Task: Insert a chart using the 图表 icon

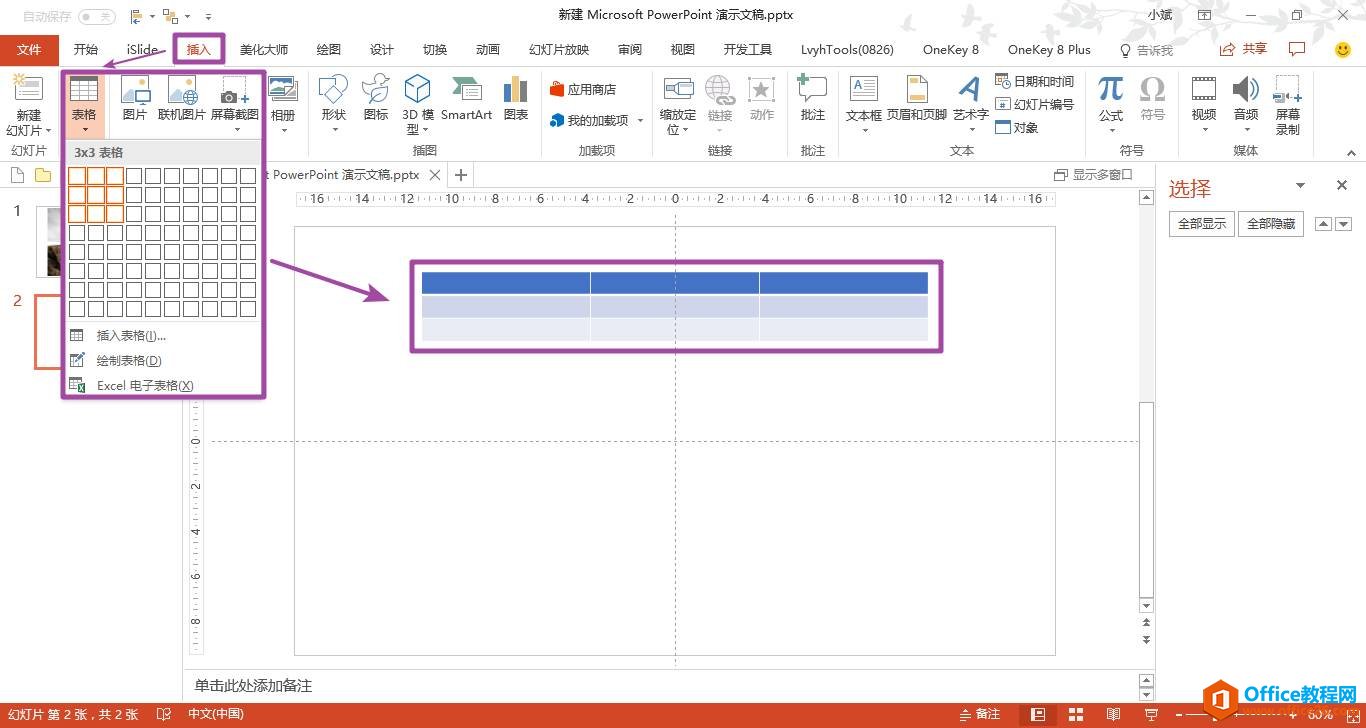Action: [516, 98]
